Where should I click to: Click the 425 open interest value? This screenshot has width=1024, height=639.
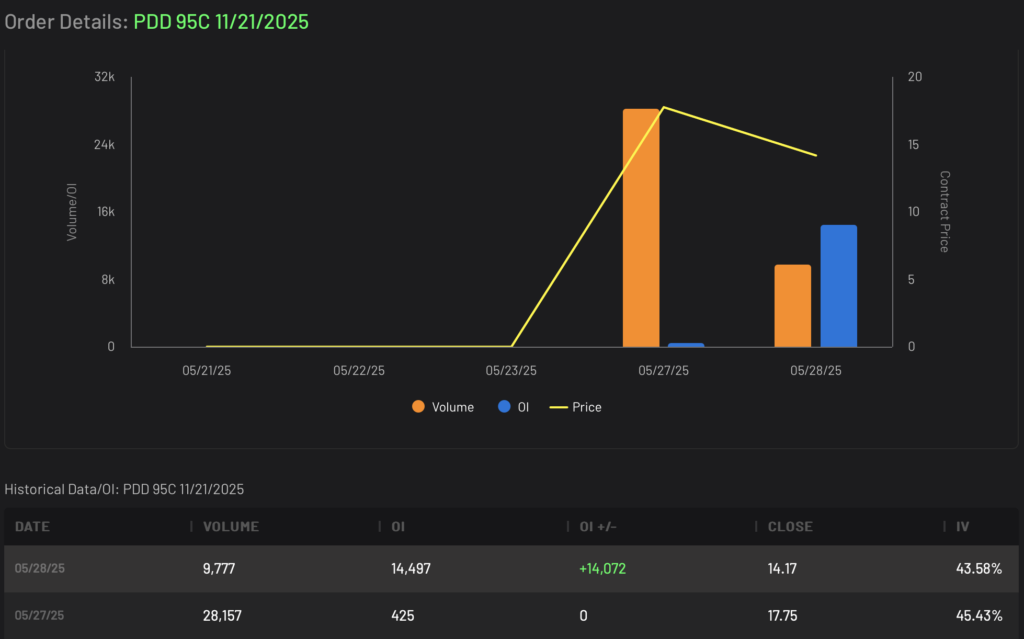pyautogui.click(x=402, y=615)
